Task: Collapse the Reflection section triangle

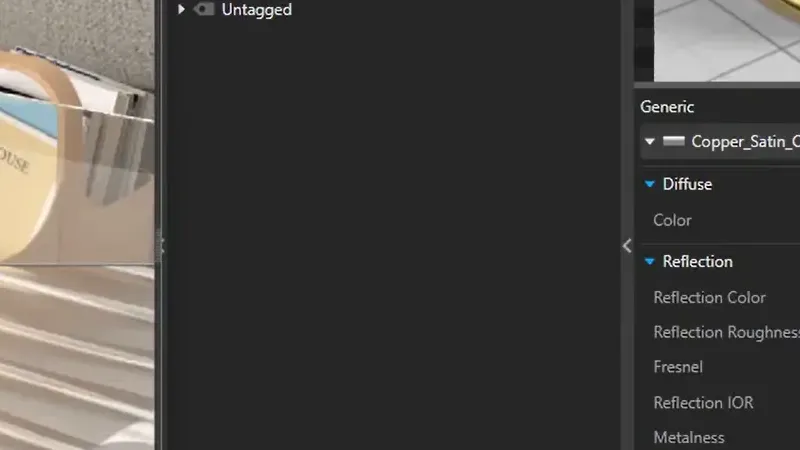Action: [649, 262]
